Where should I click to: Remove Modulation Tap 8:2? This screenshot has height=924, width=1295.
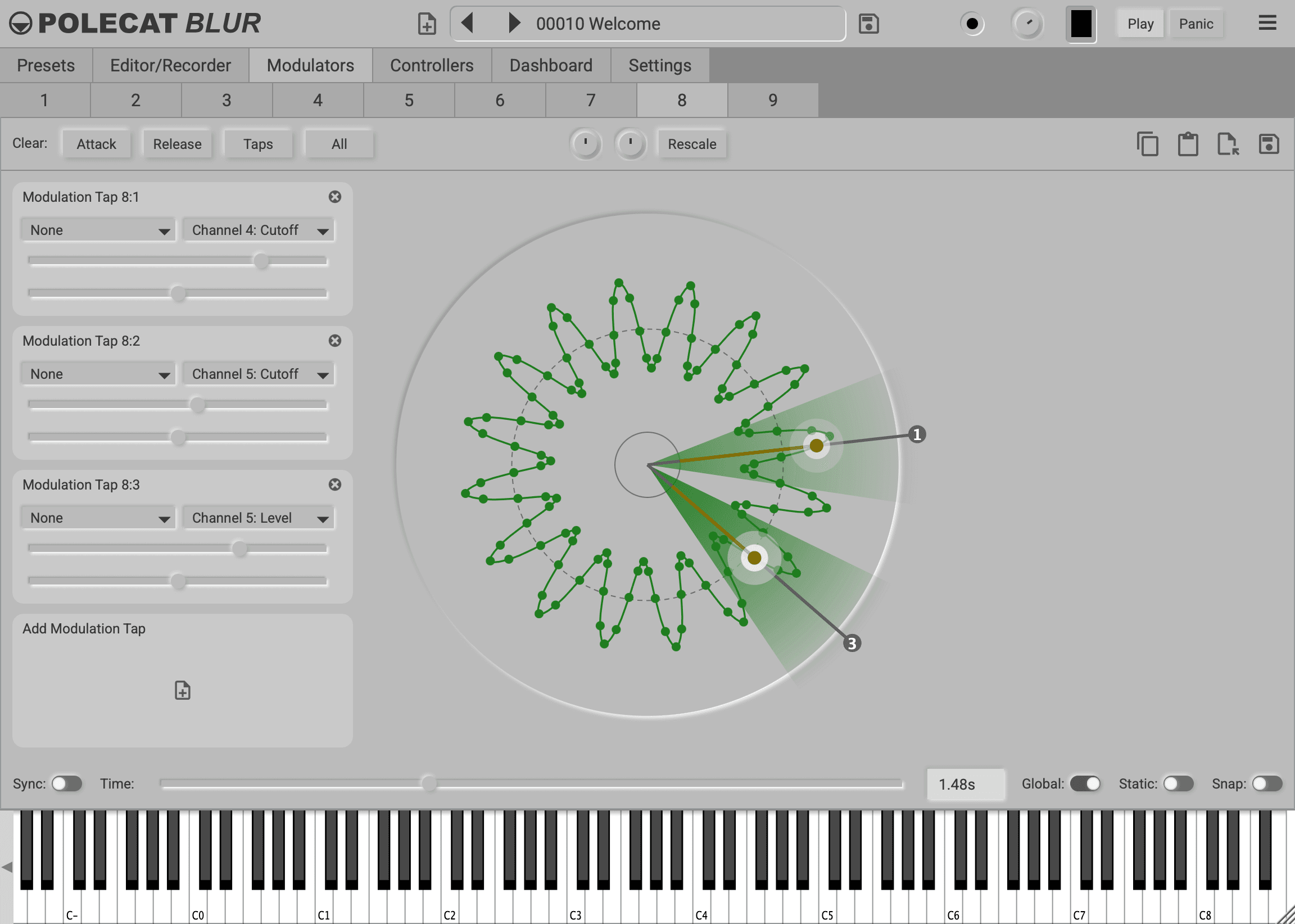pos(335,341)
